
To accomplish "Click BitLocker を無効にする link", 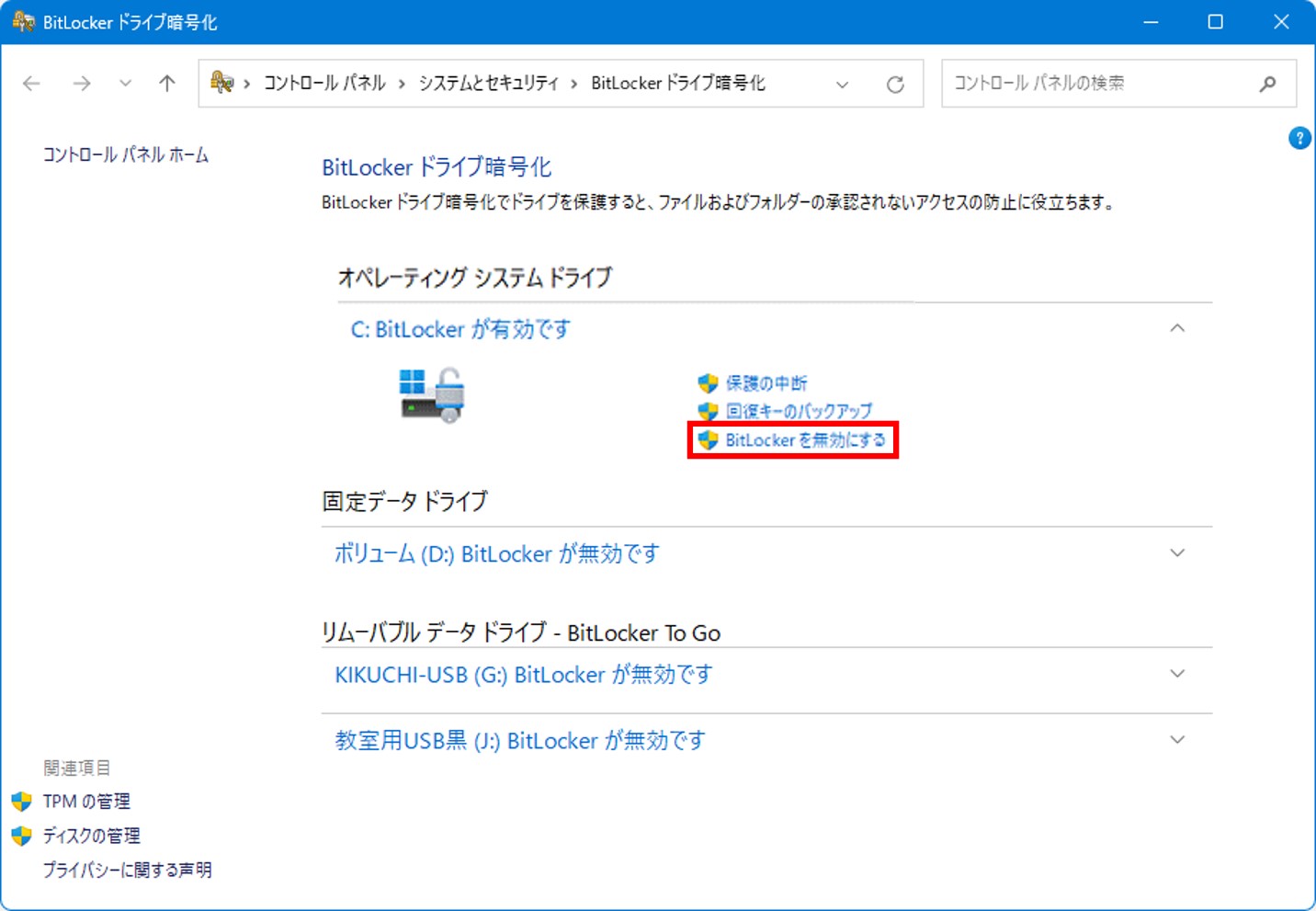I will point(806,440).
